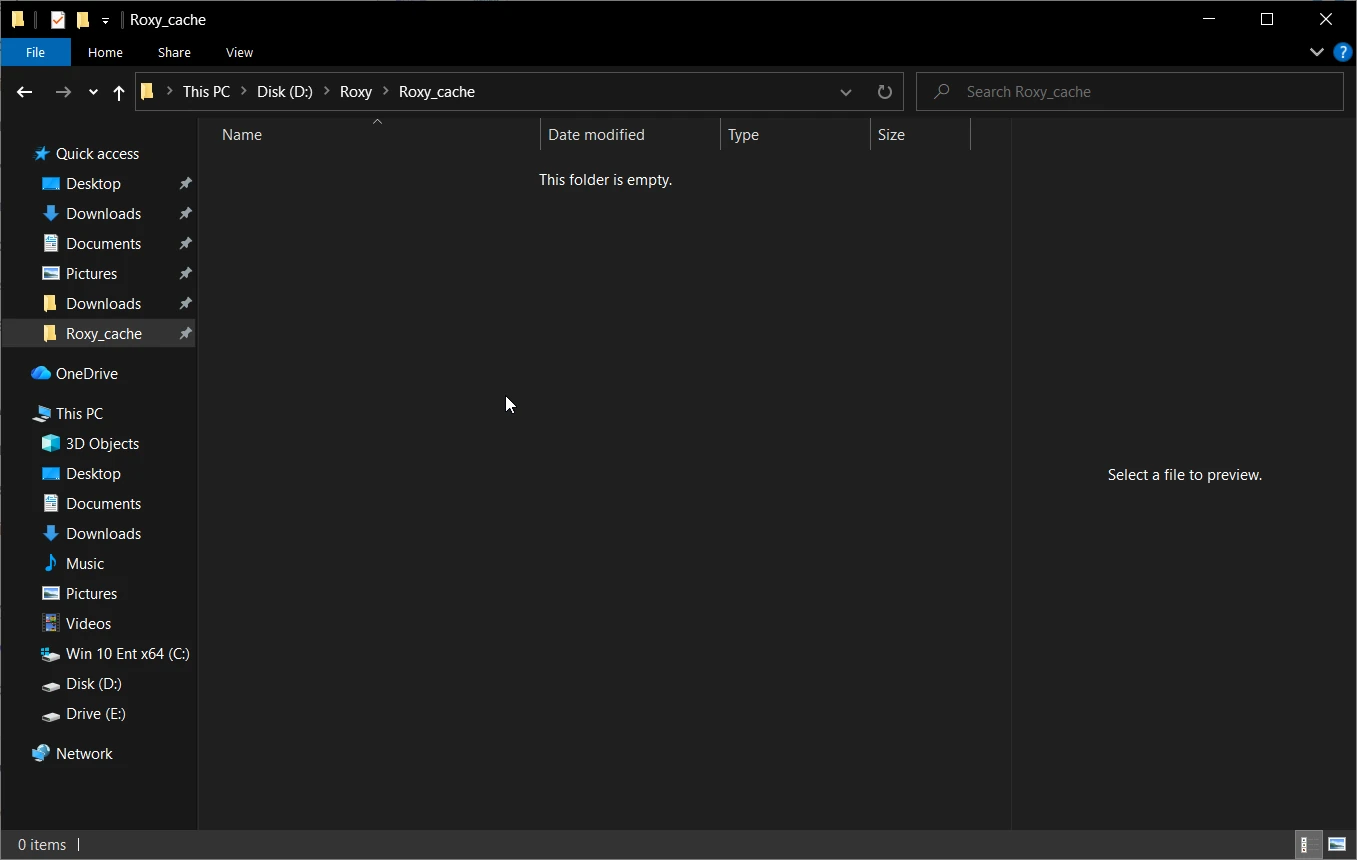
Task: Click the Back navigation arrow
Action: 25,92
